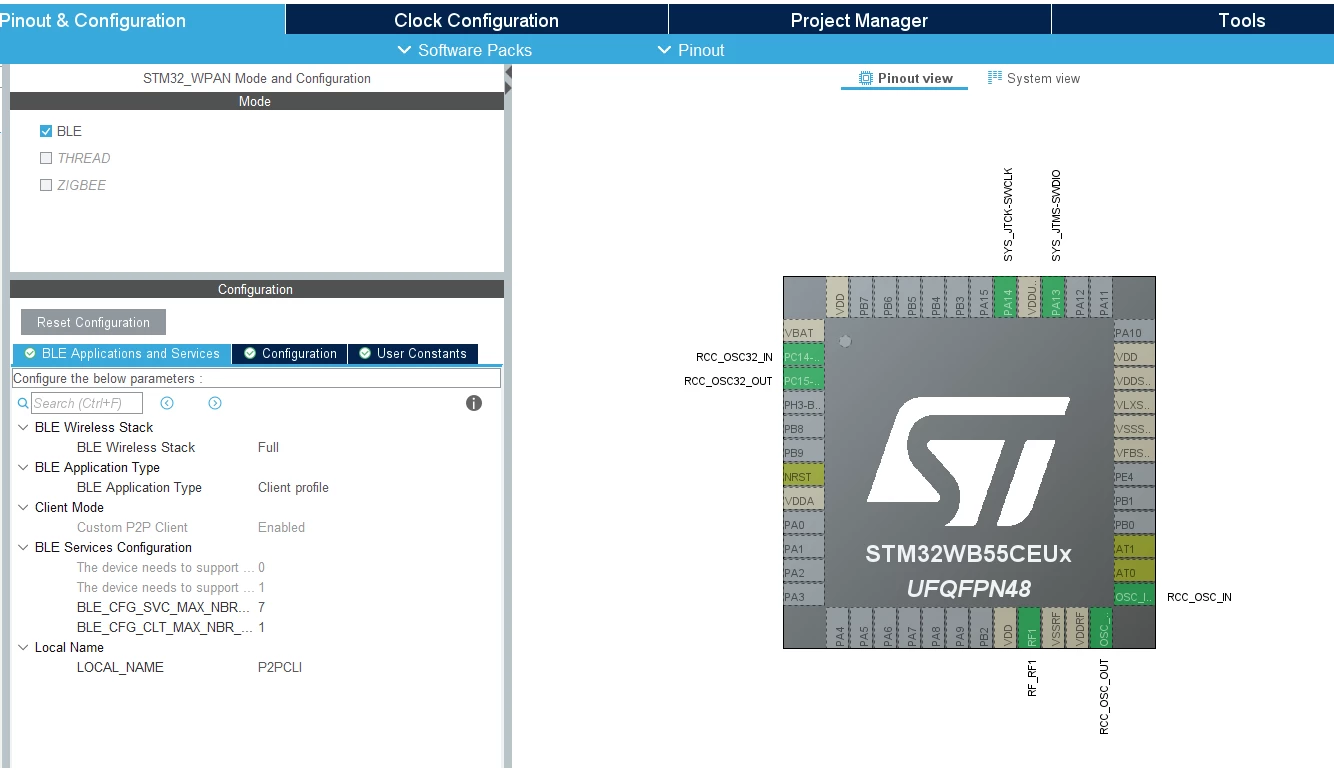Go to the previous search match arrow
The height and width of the screenshot is (770, 1334).
tap(167, 403)
